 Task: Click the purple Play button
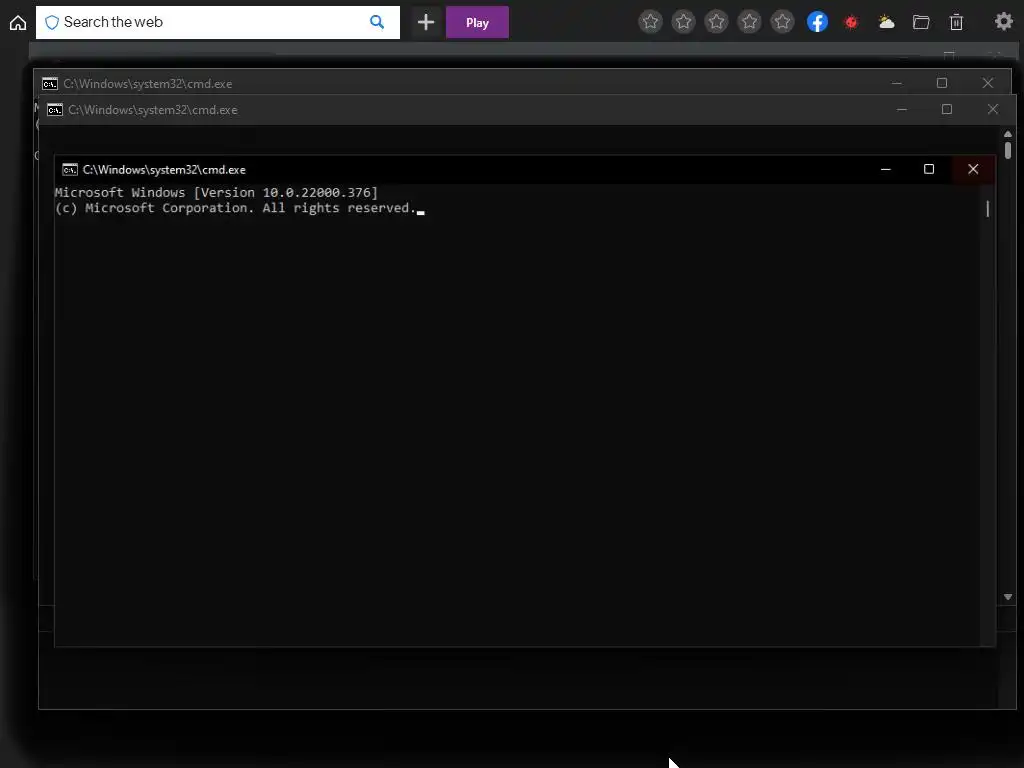click(x=477, y=22)
